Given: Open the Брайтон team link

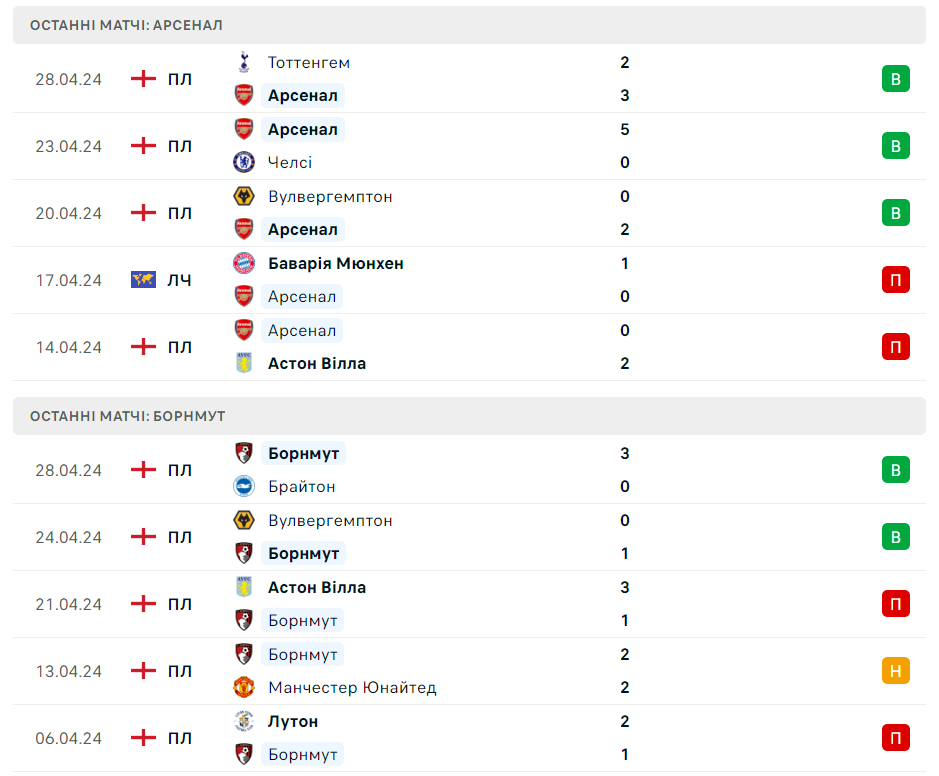Looking at the screenshot, I should coord(301,486).
